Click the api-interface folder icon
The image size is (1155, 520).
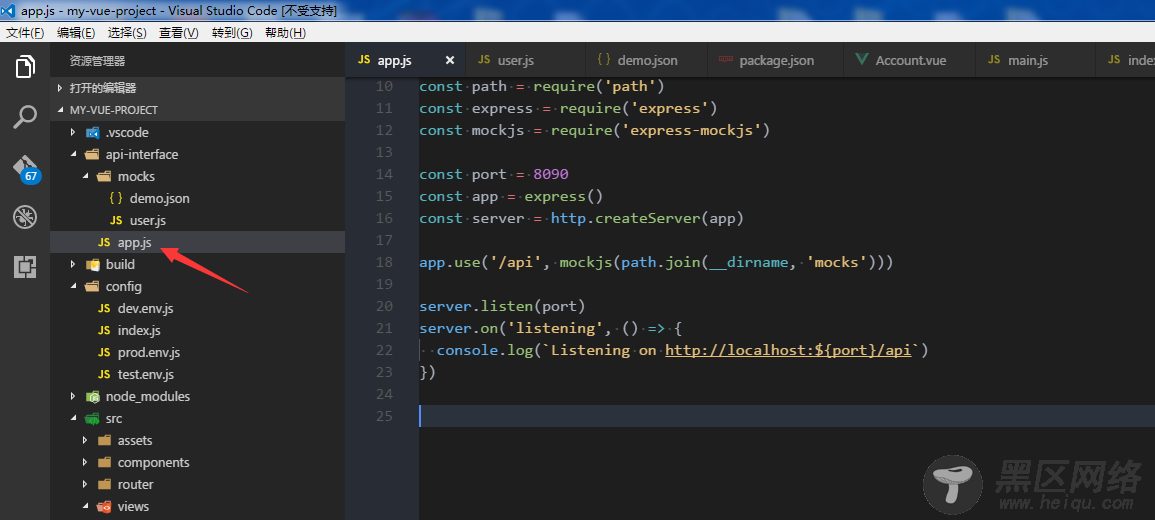coord(92,155)
